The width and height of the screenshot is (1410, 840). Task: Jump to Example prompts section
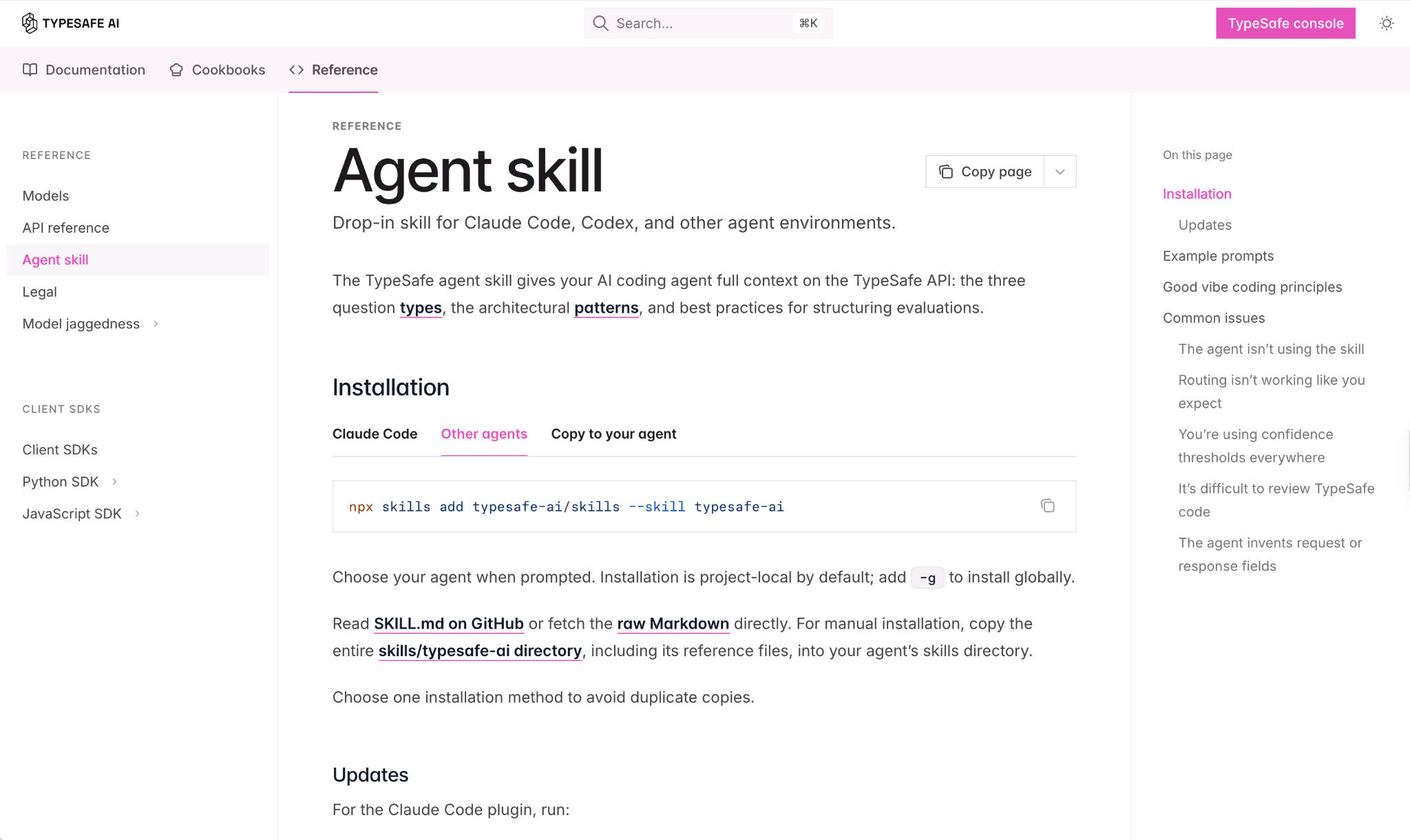(x=1218, y=256)
